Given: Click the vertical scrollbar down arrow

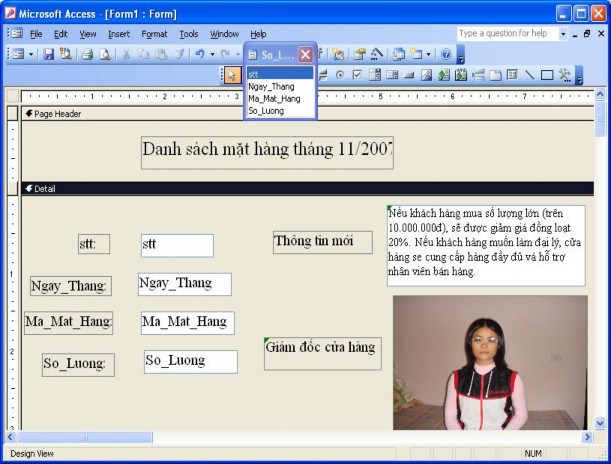Looking at the screenshot, I should pyautogui.click(x=600, y=423).
